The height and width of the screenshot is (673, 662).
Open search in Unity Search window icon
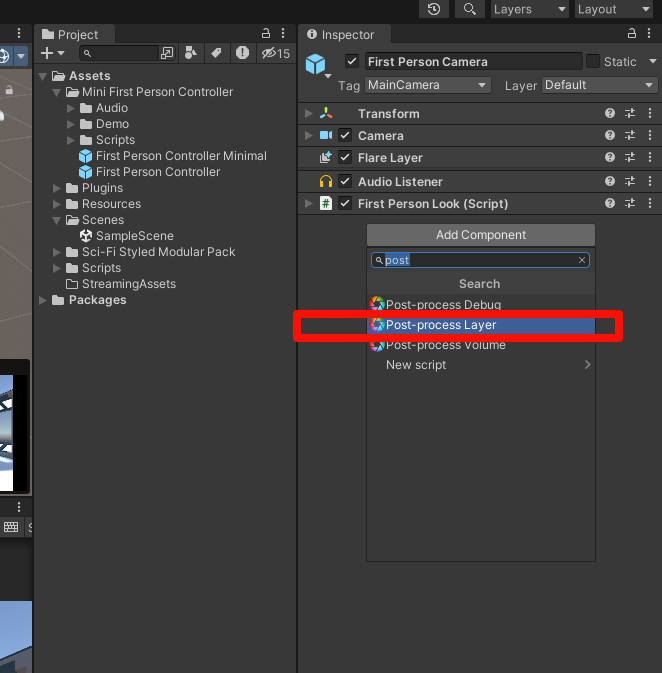[167, 53]
